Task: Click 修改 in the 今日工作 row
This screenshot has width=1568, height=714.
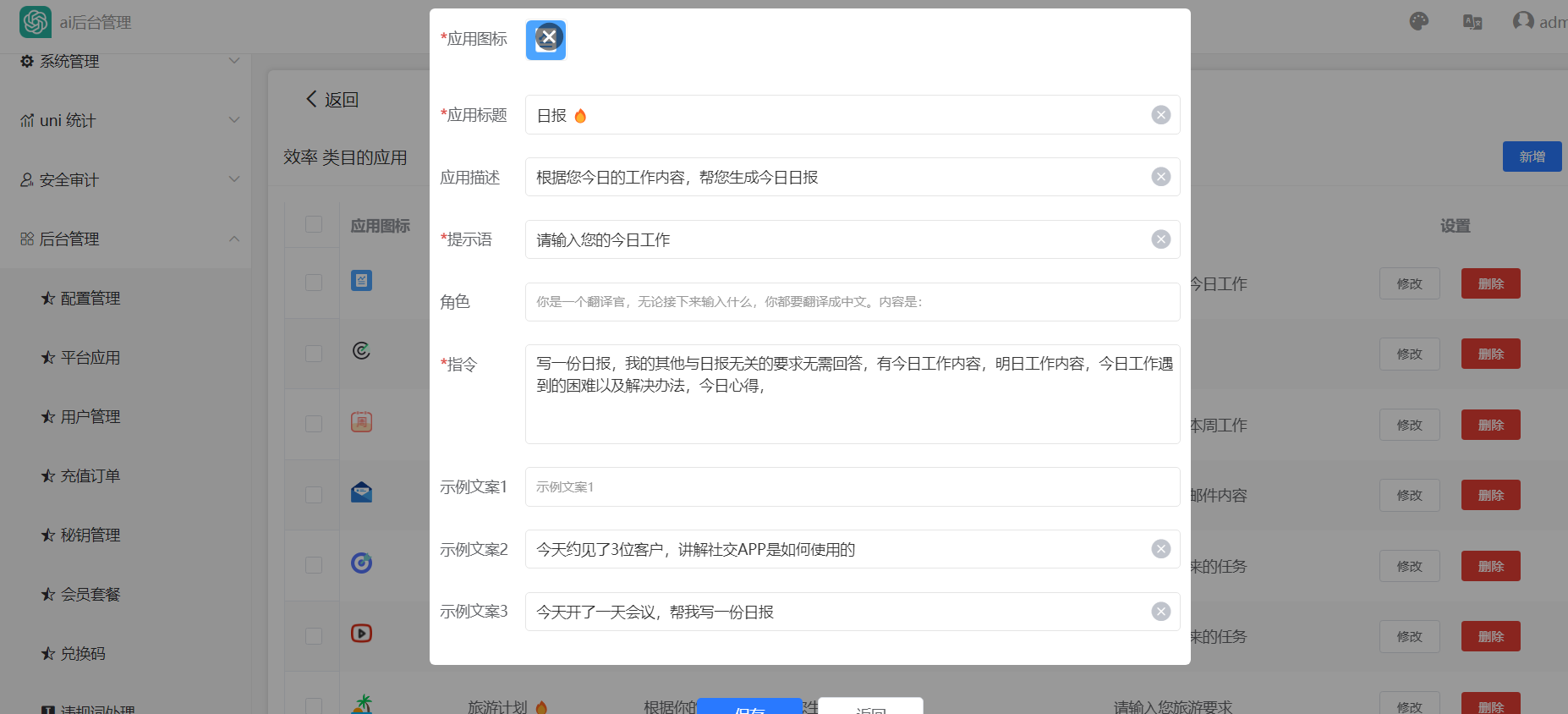Action: point(1409,283)
